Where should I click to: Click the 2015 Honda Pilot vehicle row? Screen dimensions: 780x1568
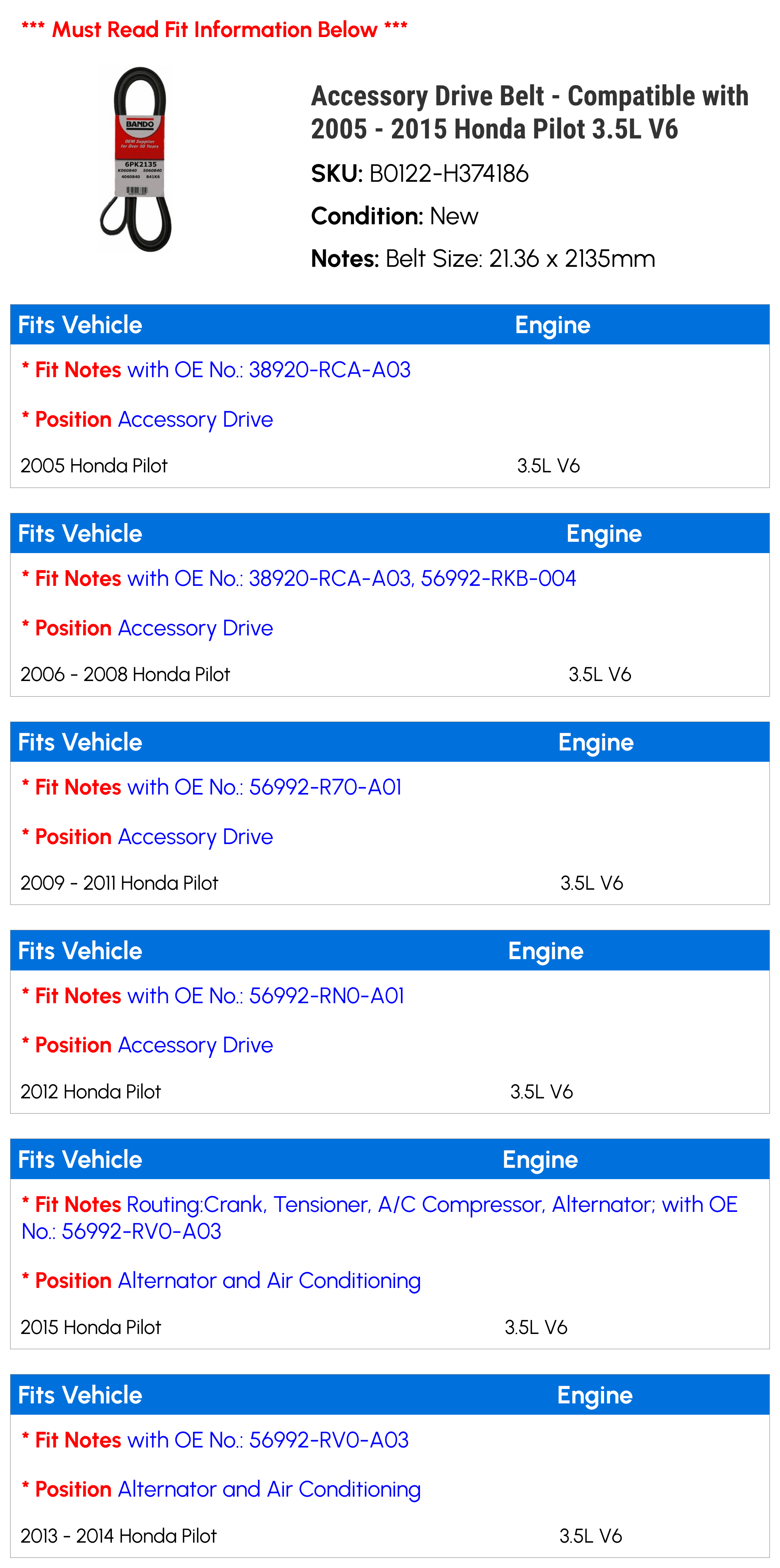[x=390, y=1328]
